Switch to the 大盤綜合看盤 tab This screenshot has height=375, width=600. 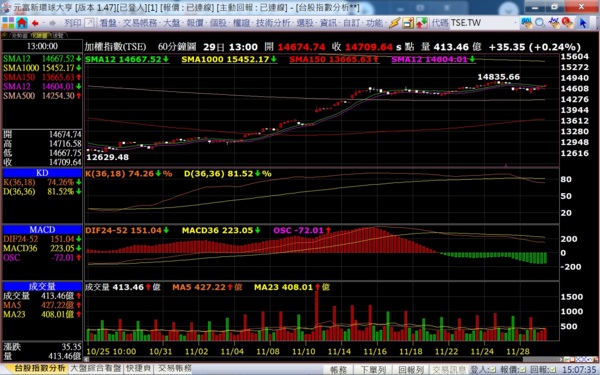click(96, 368)
